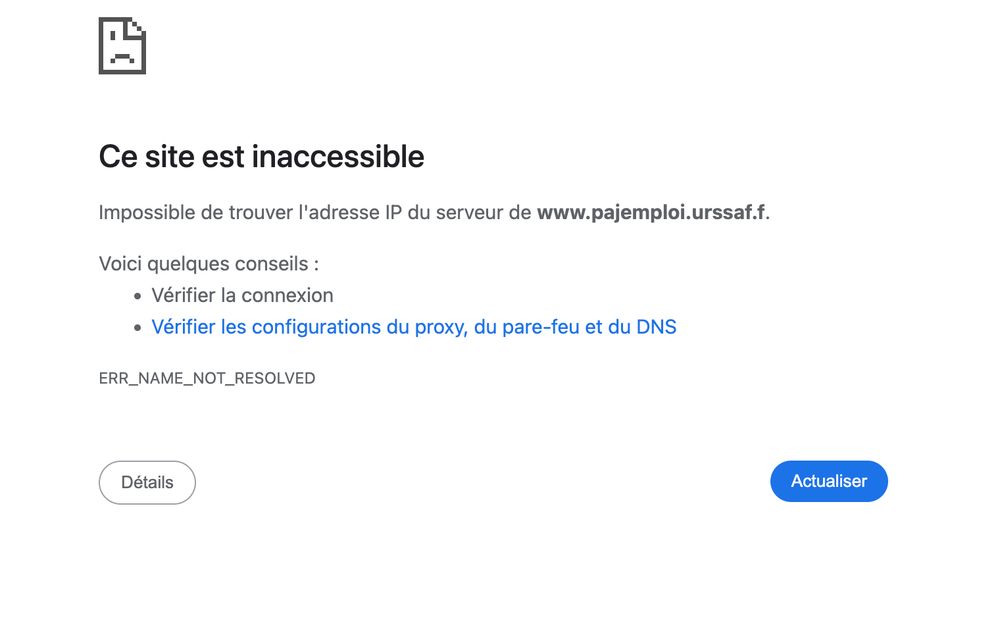1000x633 pixels.
Task: Click the ERR_NAME_NOT_RESOLVED error code text
Action: pyautogui.click(x=206, y=378)
